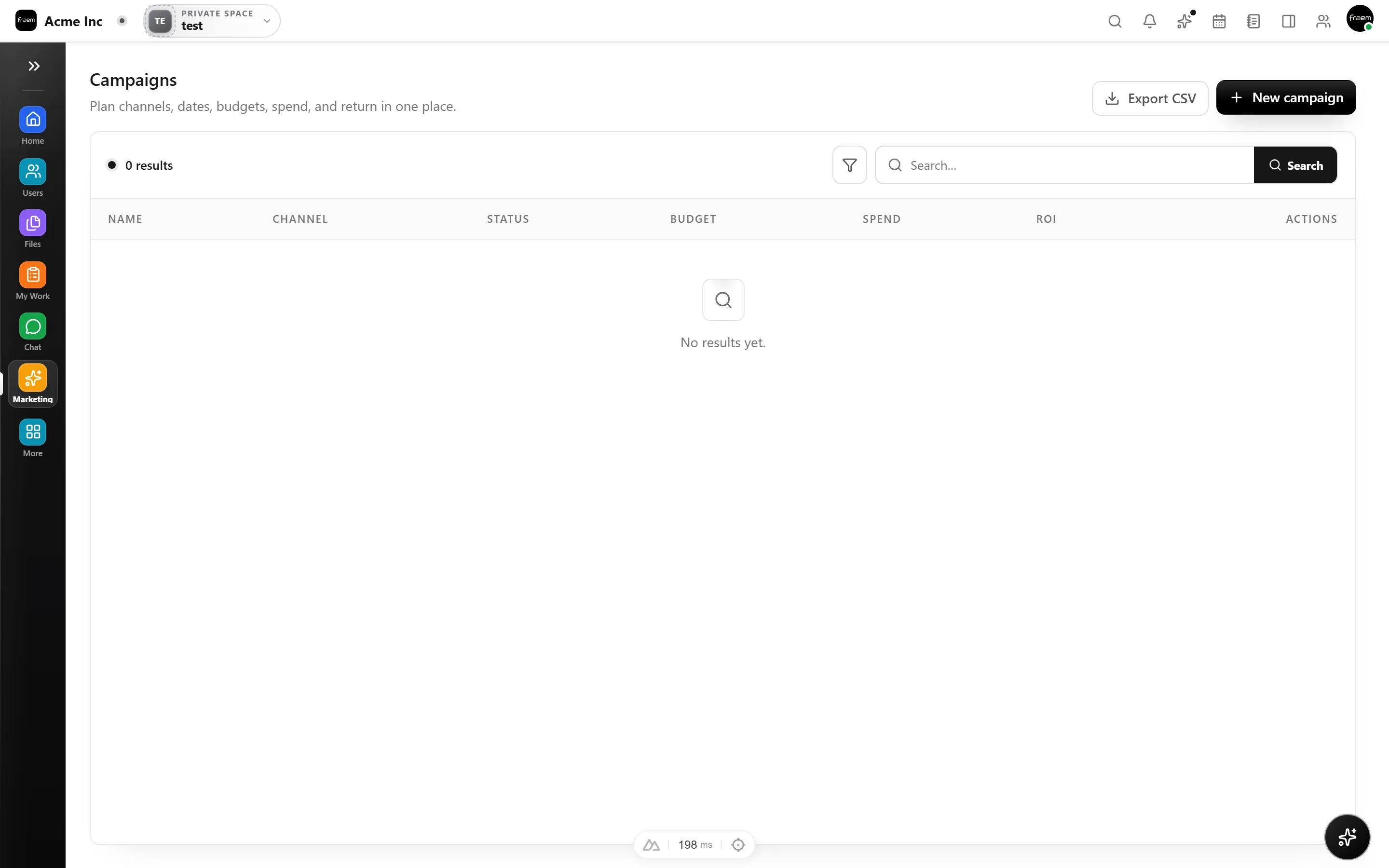
Task: Open the AI sparkles icon in header
Action: click(x=1184, y=21)
